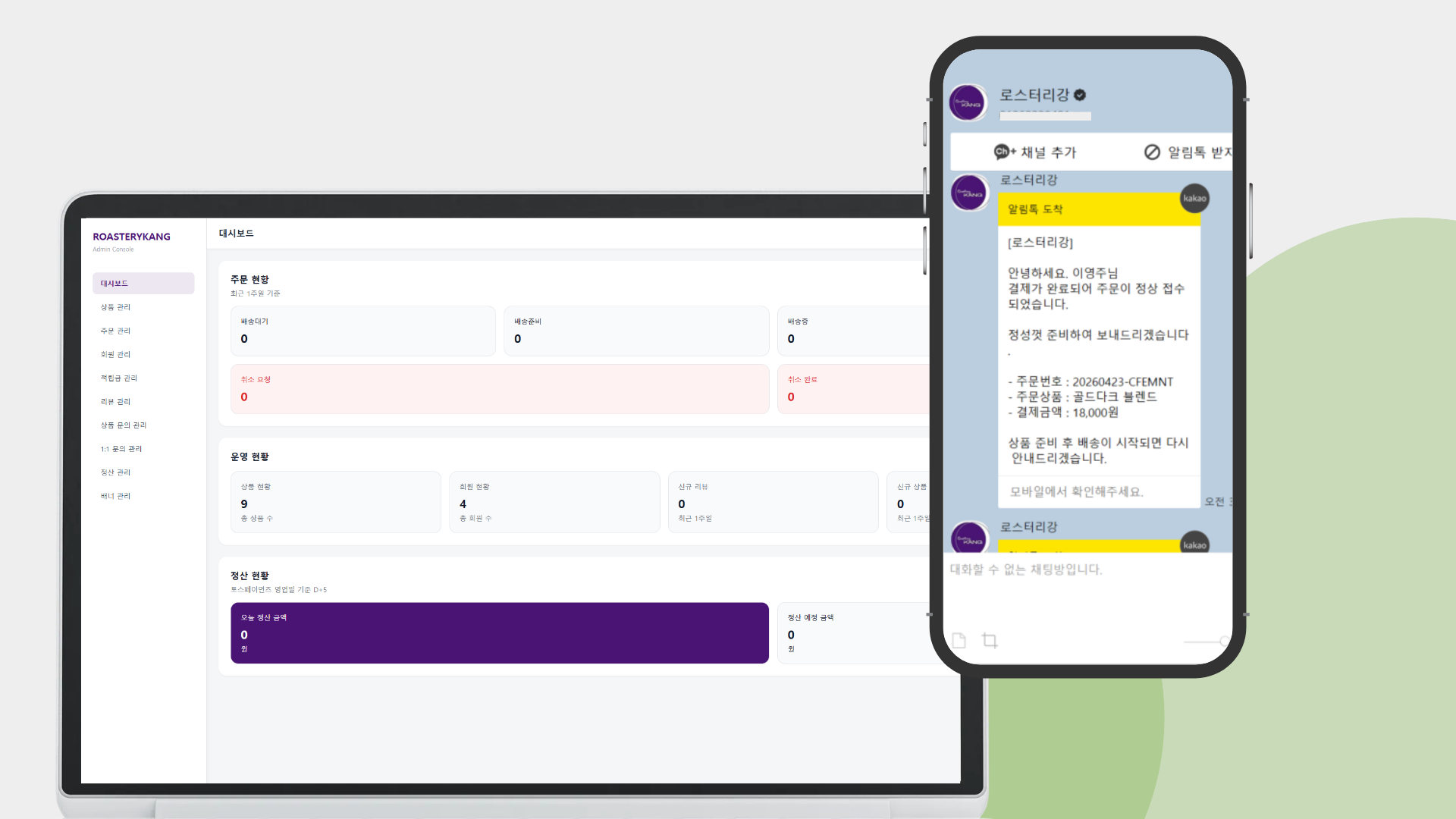Screen dimensions: 1456x819
Task: Tap the 채널 추가 button on the phone
Action: tap(1035, 152)
